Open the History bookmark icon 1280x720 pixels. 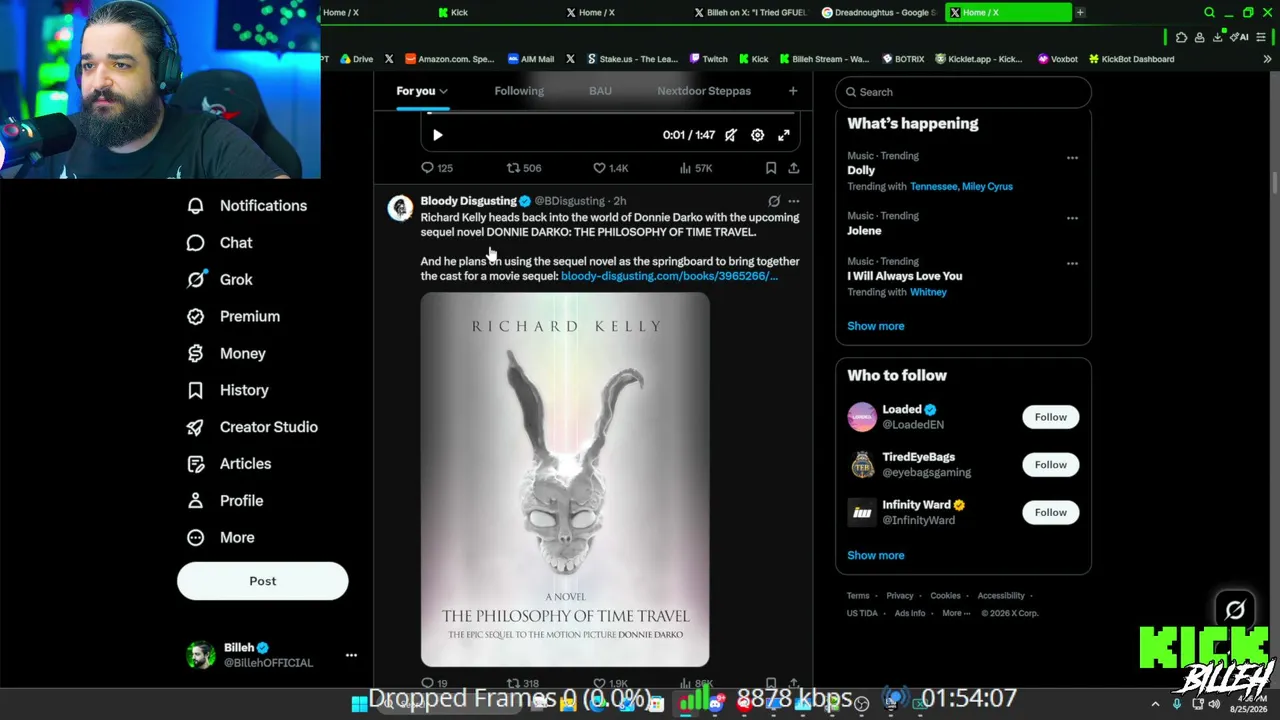tap(196, 390)
